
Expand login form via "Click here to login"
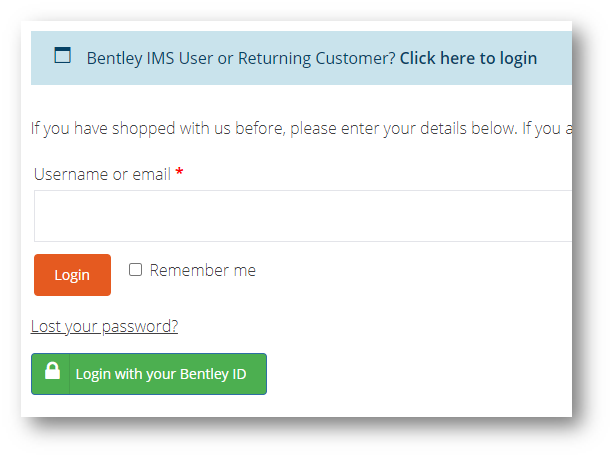click(468, 58)
